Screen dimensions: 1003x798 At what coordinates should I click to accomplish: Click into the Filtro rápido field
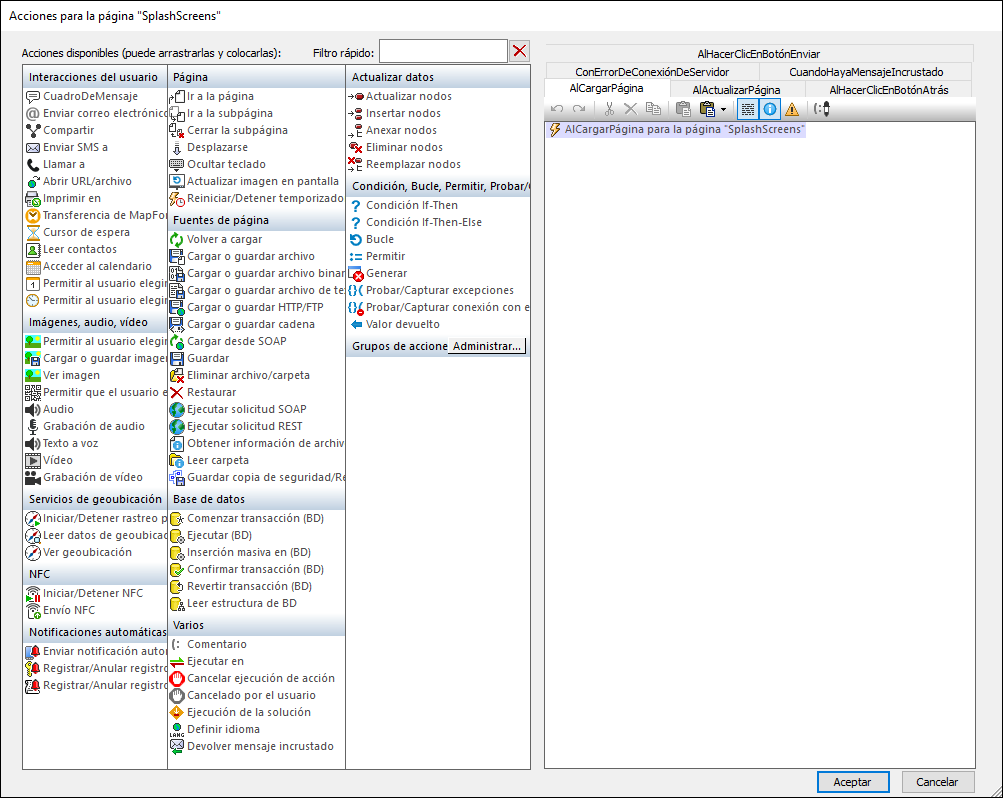pos(443,52)
